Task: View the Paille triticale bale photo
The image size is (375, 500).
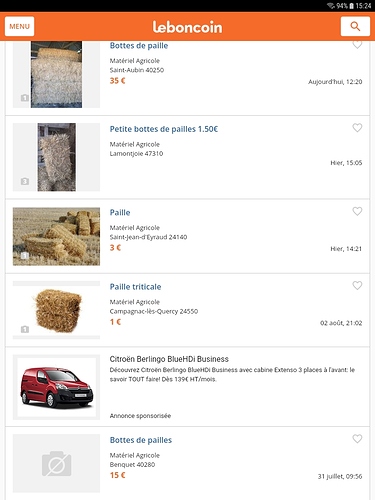Action: (56, 311)
